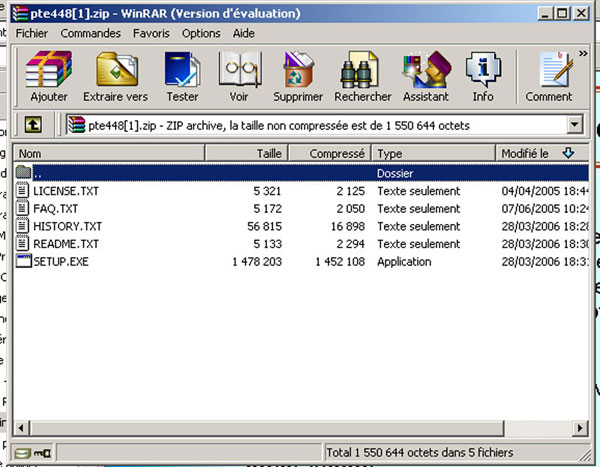Click the archive path text field
Viewport: 600px width, 467px height.
coord(316,125)
